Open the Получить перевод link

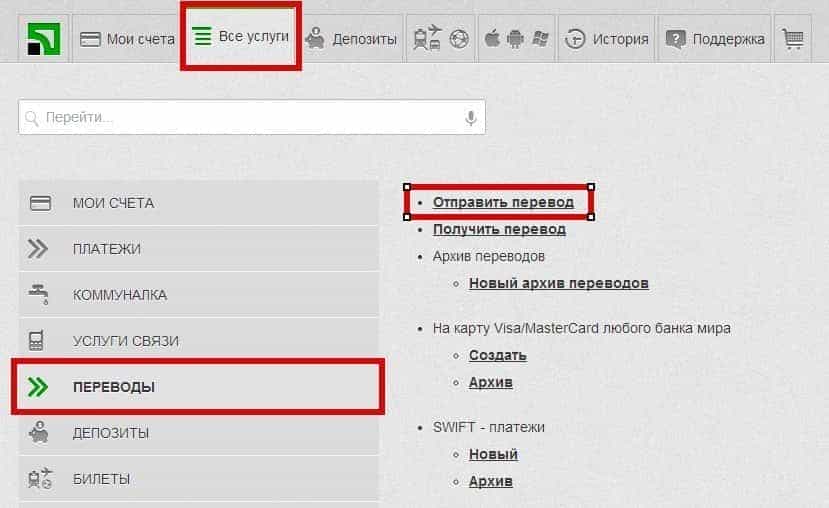click(499, 229)
